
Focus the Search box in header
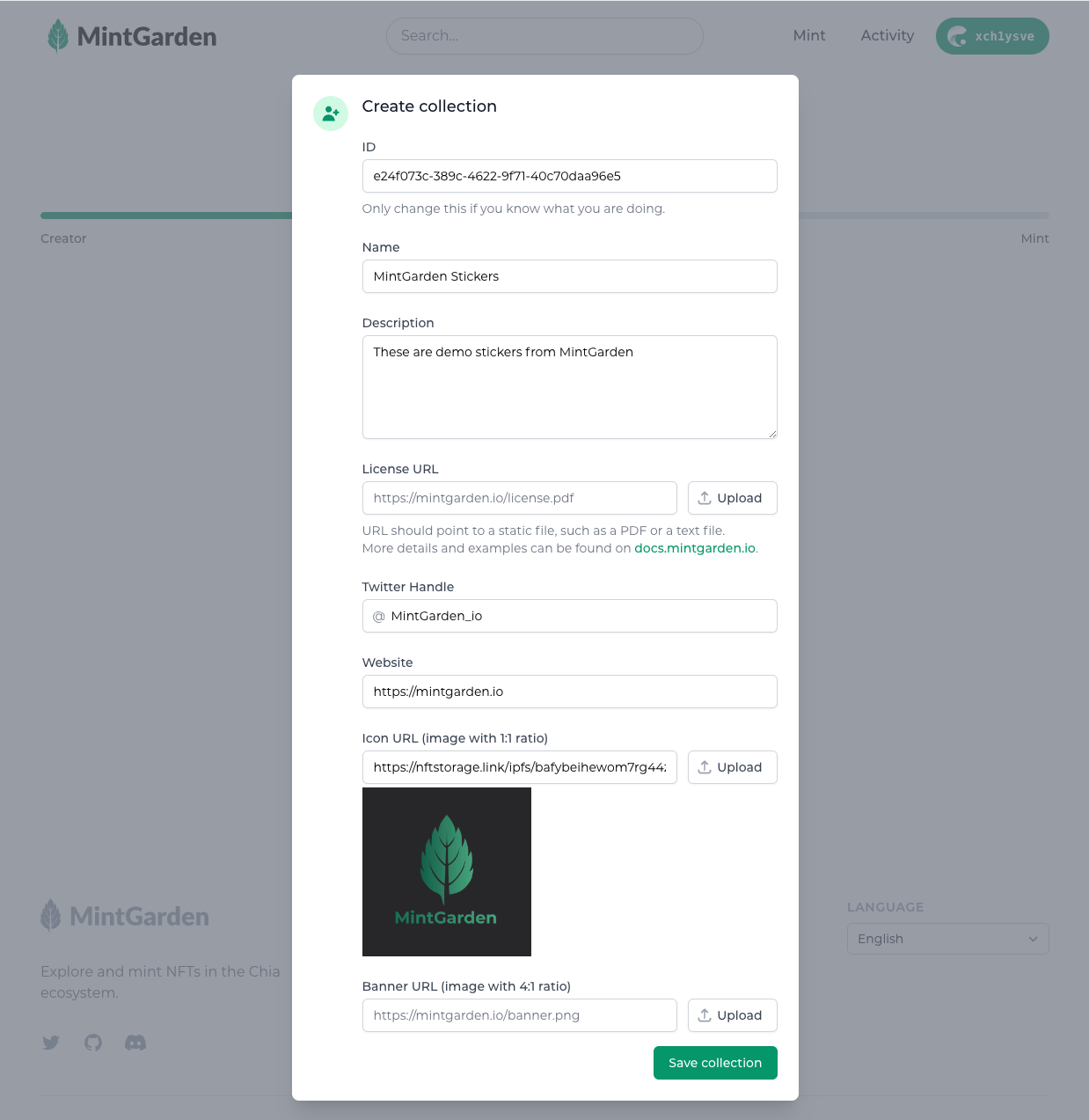pyautogui.click(x=544, y=36)
